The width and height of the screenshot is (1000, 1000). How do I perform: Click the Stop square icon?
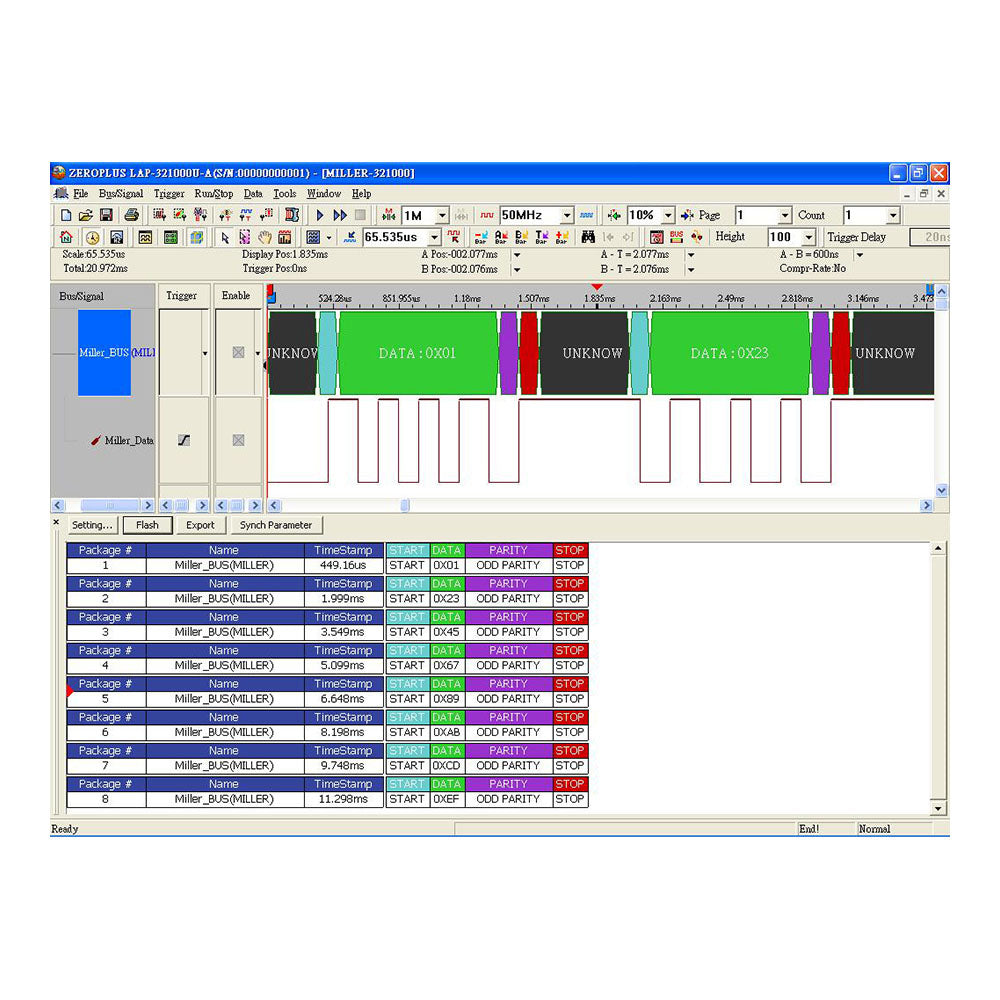pos(360,216)
